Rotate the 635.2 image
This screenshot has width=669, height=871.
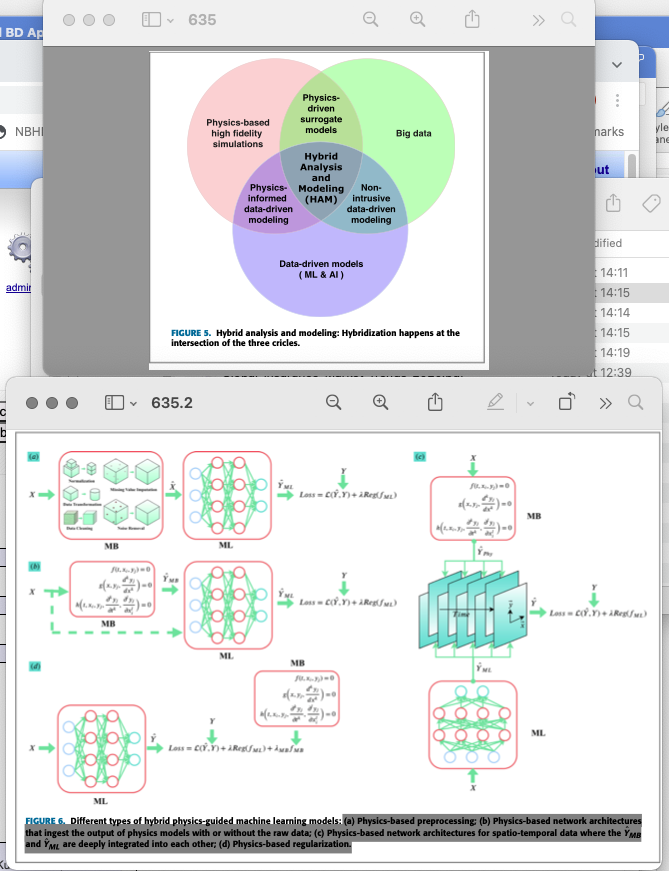coord(567,402)
